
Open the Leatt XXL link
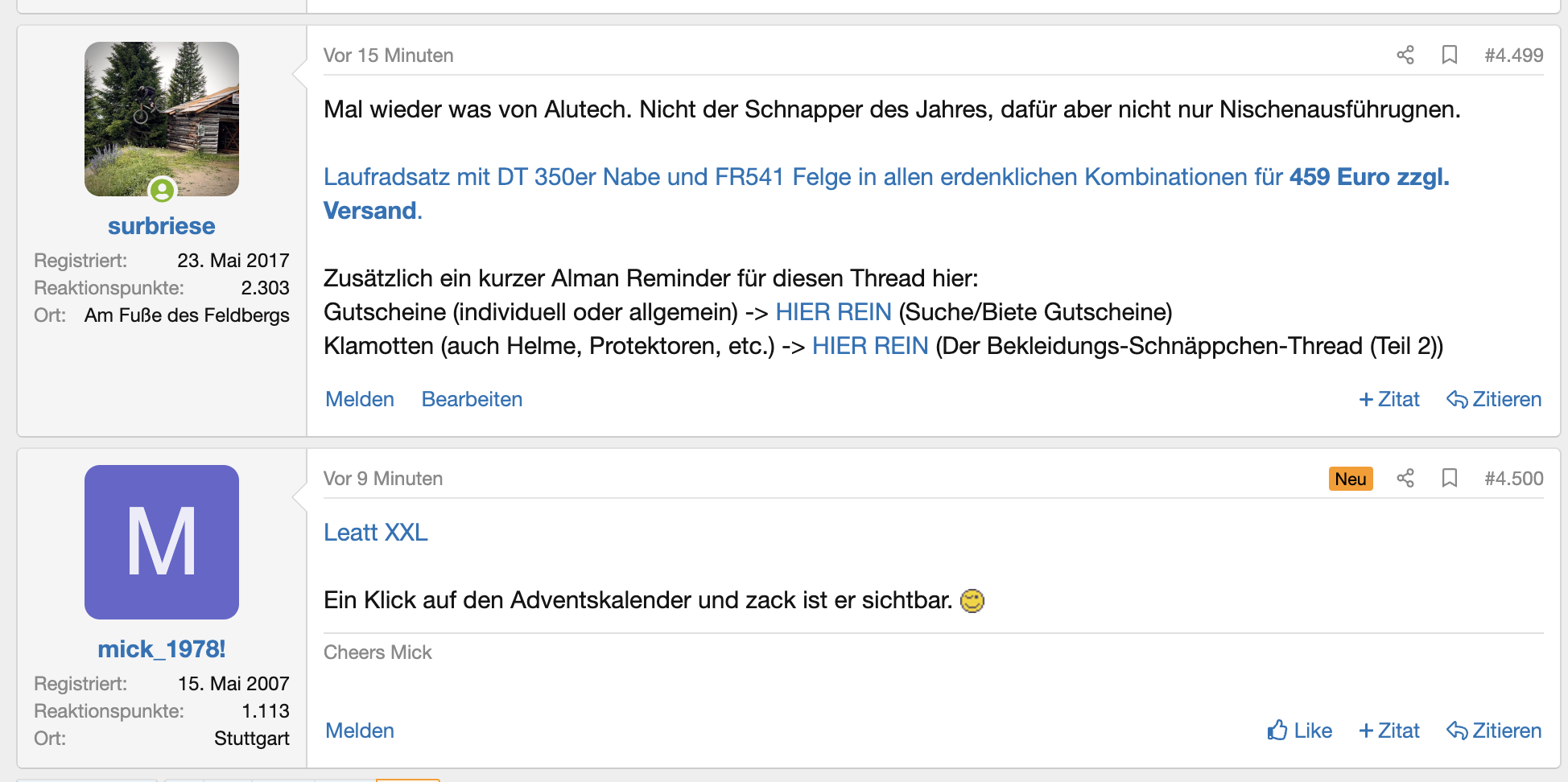click(x=375, y=533)
